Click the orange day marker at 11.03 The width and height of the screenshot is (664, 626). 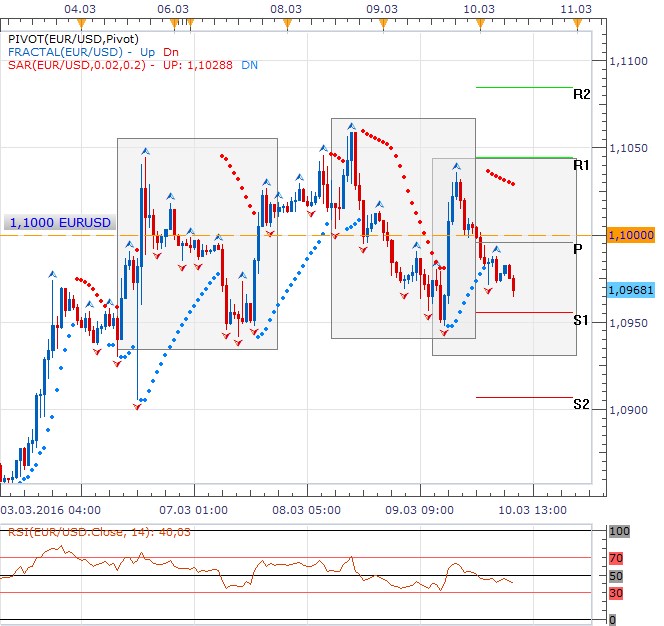[575, 22]
